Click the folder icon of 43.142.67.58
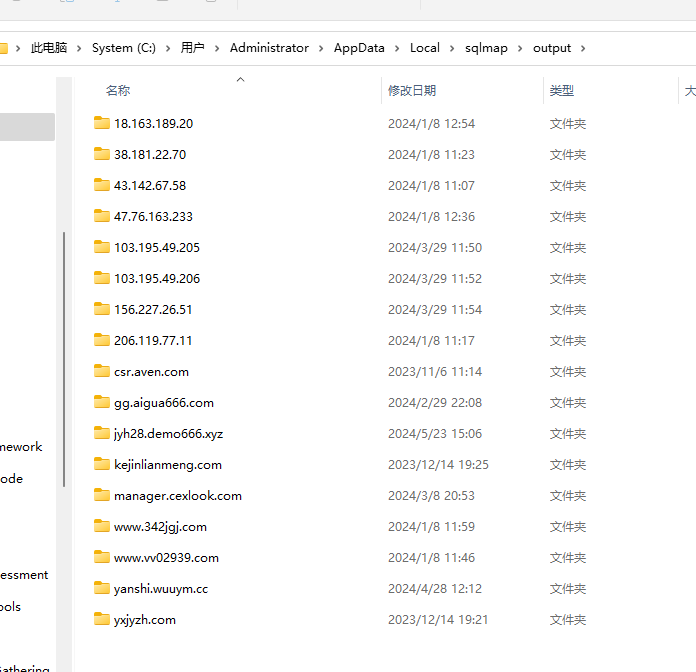 coord(102,185)
